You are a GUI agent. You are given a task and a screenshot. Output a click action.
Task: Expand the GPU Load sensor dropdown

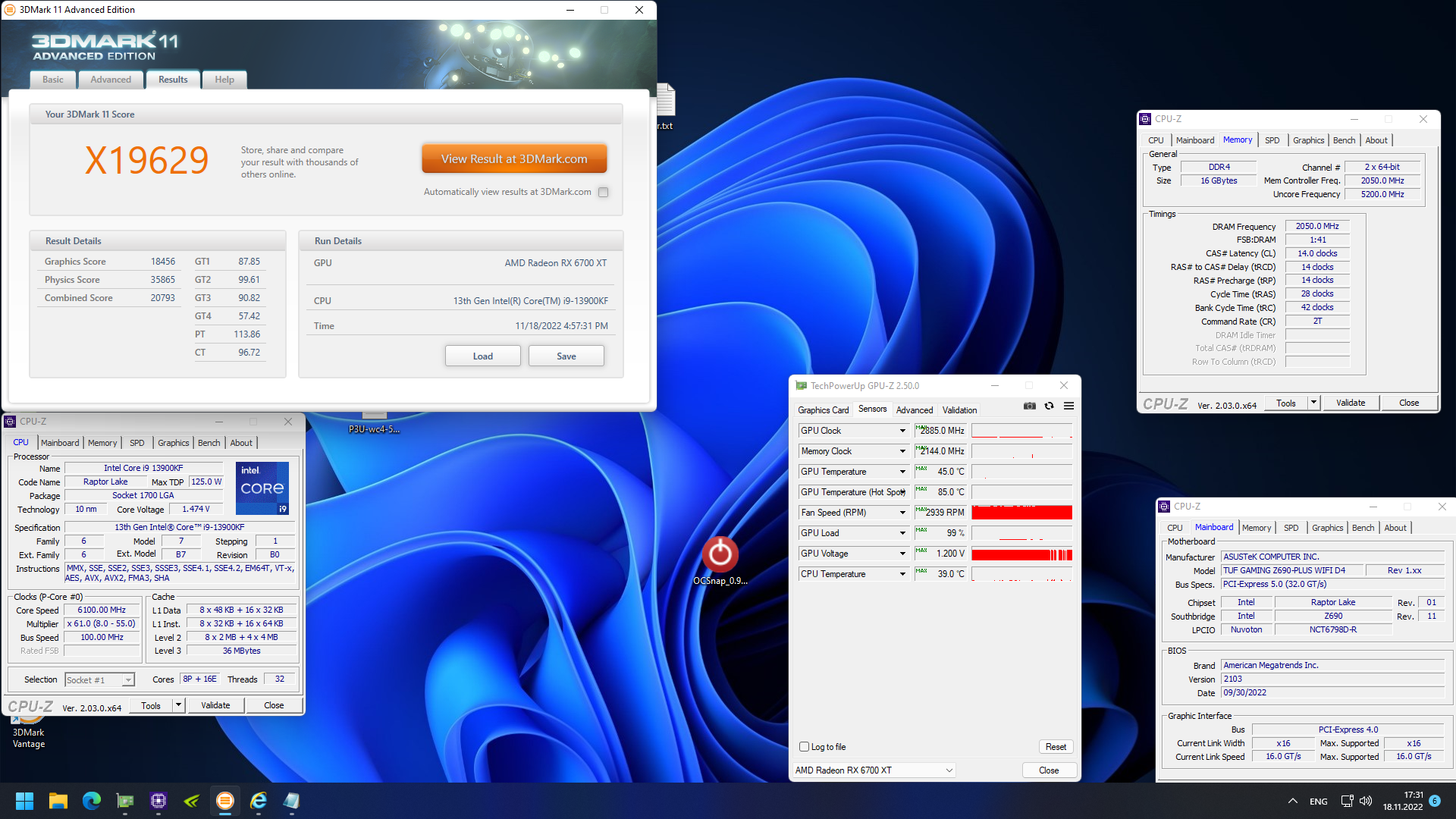(902, 533)
